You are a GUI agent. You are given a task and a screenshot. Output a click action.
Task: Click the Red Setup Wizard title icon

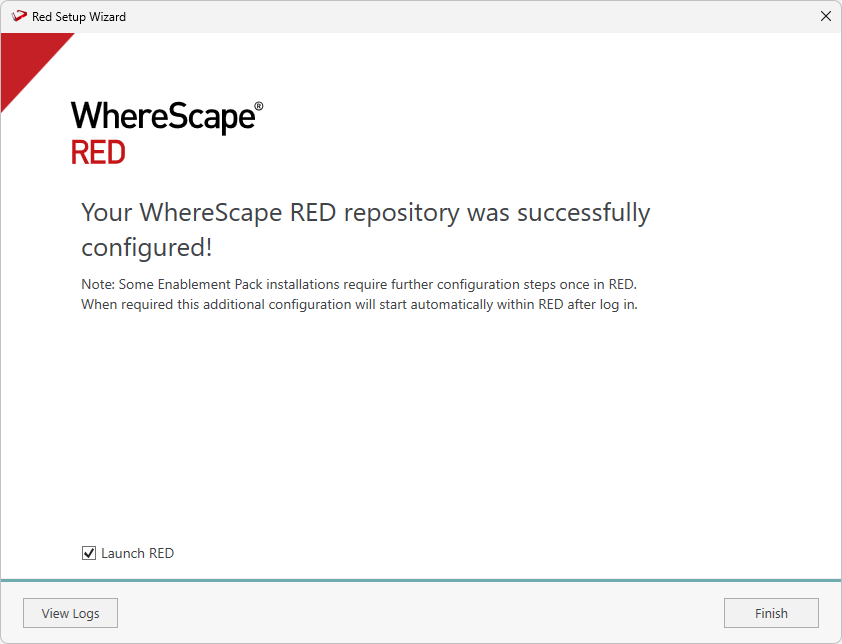[x=19, y=16]
